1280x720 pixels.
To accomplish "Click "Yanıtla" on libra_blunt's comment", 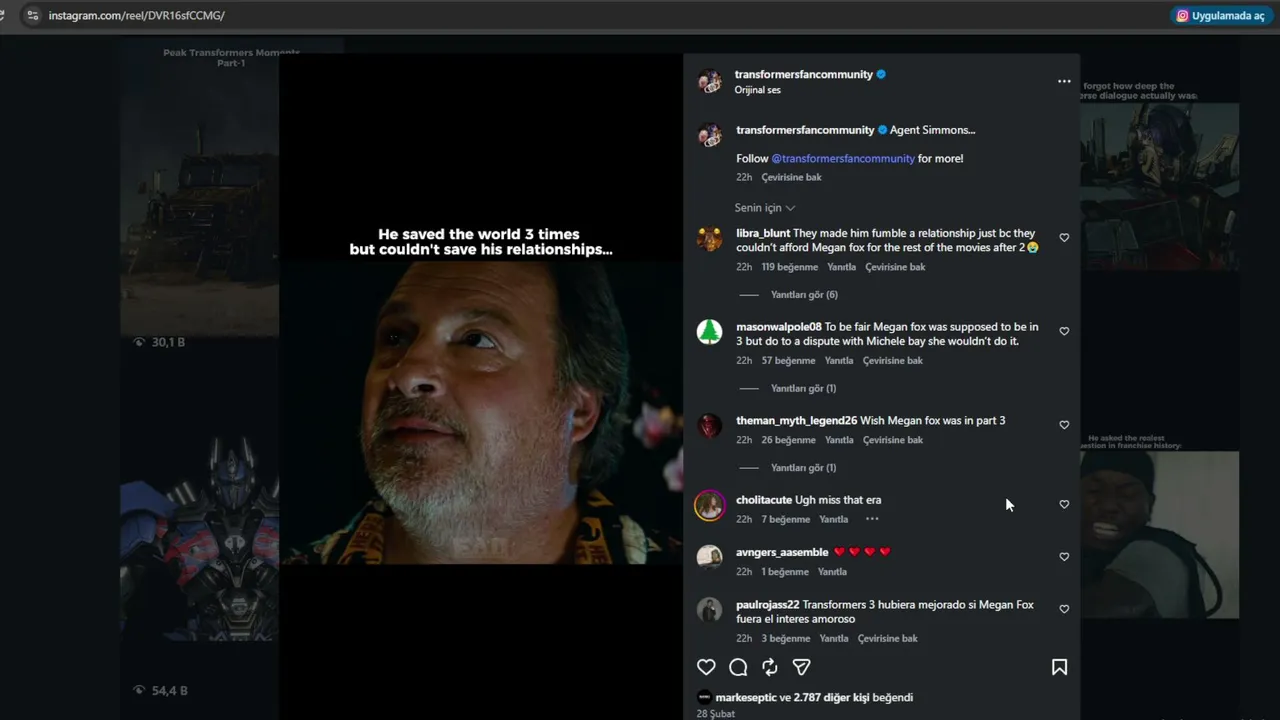I will click(842, 267).
